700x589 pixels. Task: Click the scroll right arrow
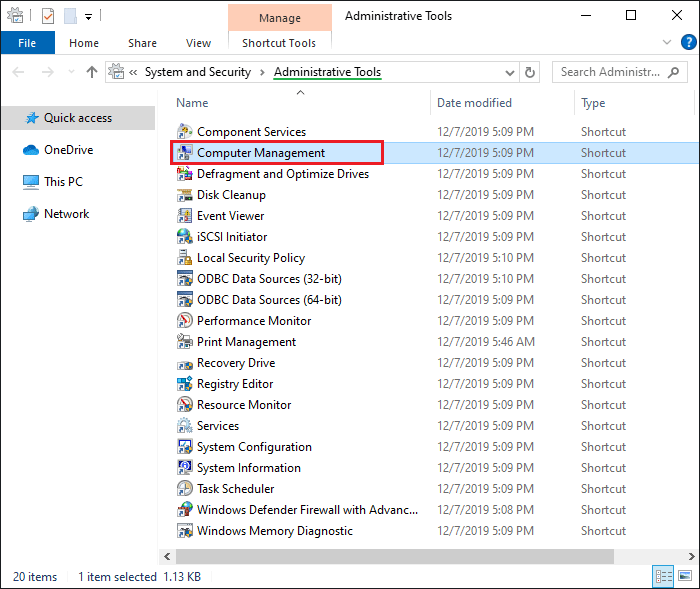(691, 556)
